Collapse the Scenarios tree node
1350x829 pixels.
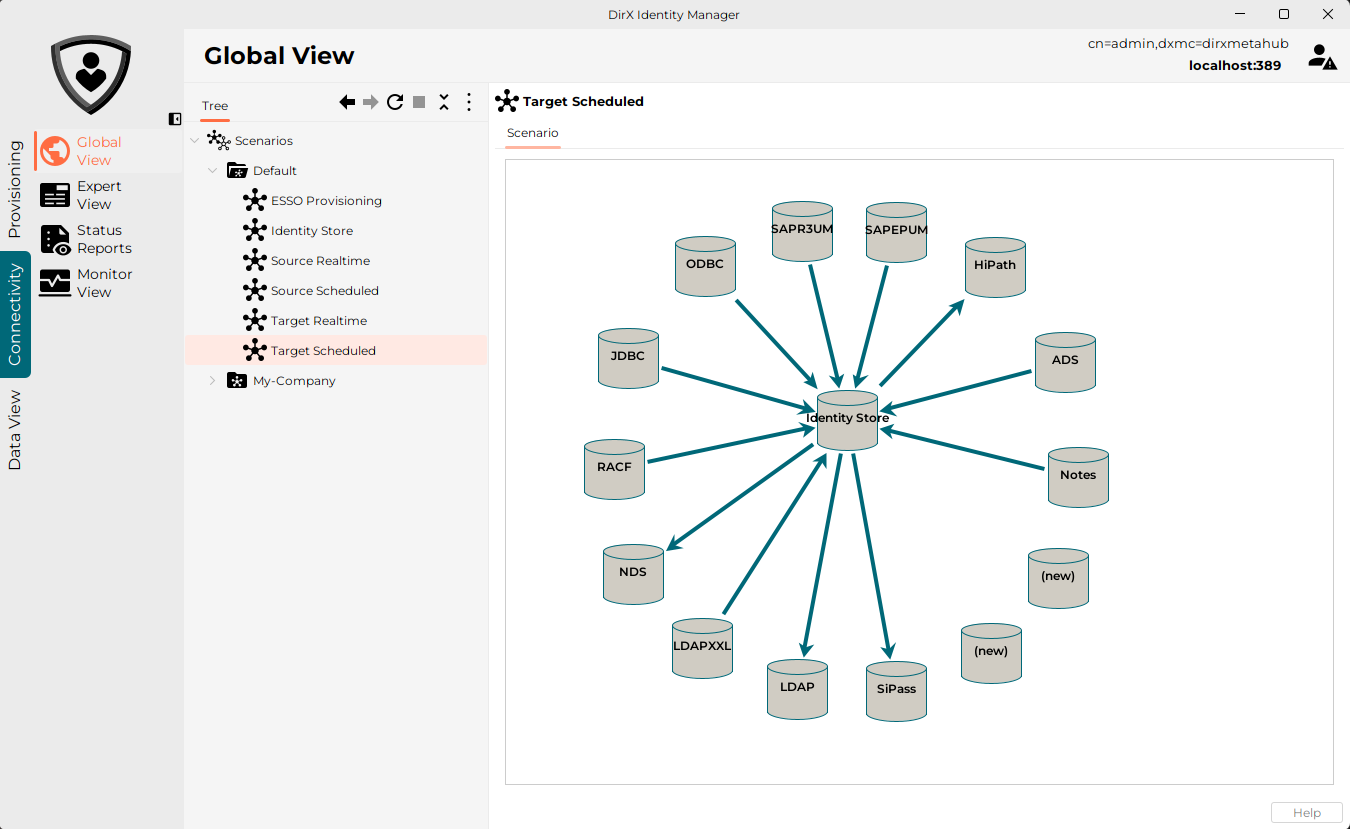[x=194, y=141]
